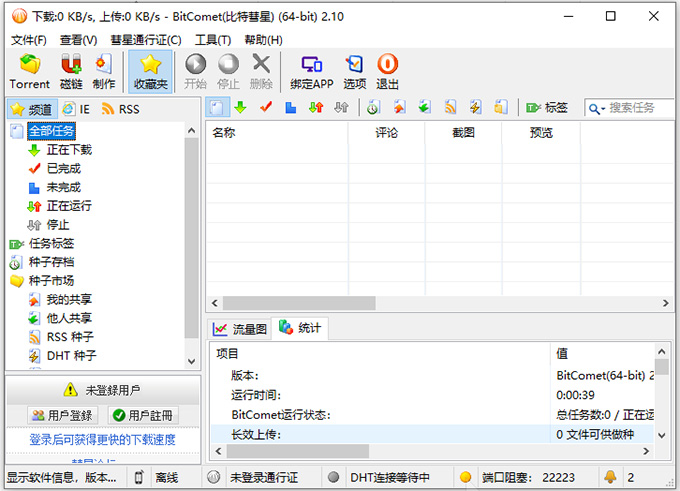The image size is (680, 491).
Task: Click the notification bell icon in status bar
Action: [x=610, y=477]
